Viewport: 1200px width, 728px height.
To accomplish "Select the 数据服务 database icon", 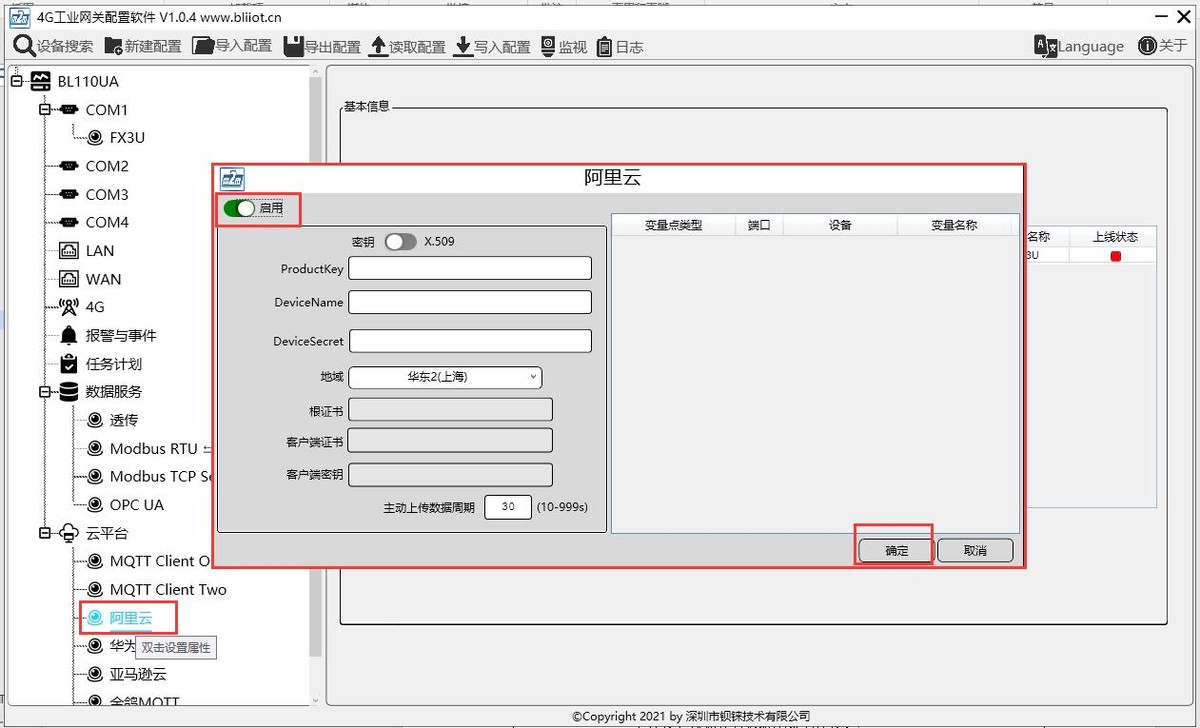I will (x=69, y=392).
